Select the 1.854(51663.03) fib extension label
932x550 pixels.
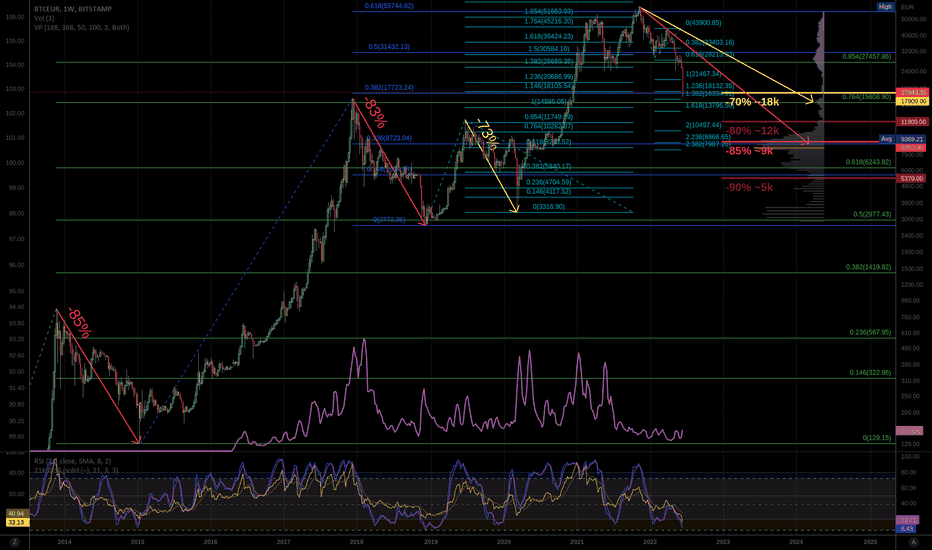[549, 11]
